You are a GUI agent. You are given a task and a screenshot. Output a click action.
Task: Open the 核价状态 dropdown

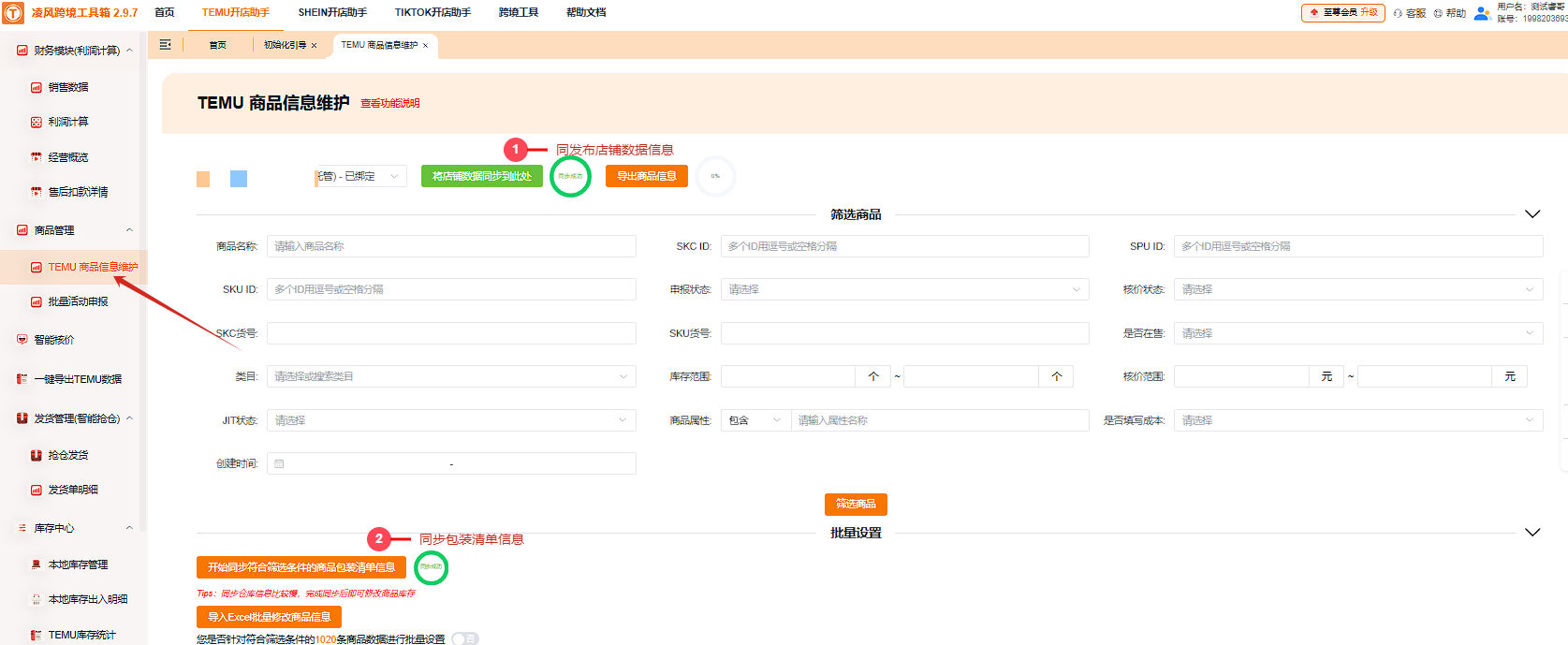[1358, 289]
